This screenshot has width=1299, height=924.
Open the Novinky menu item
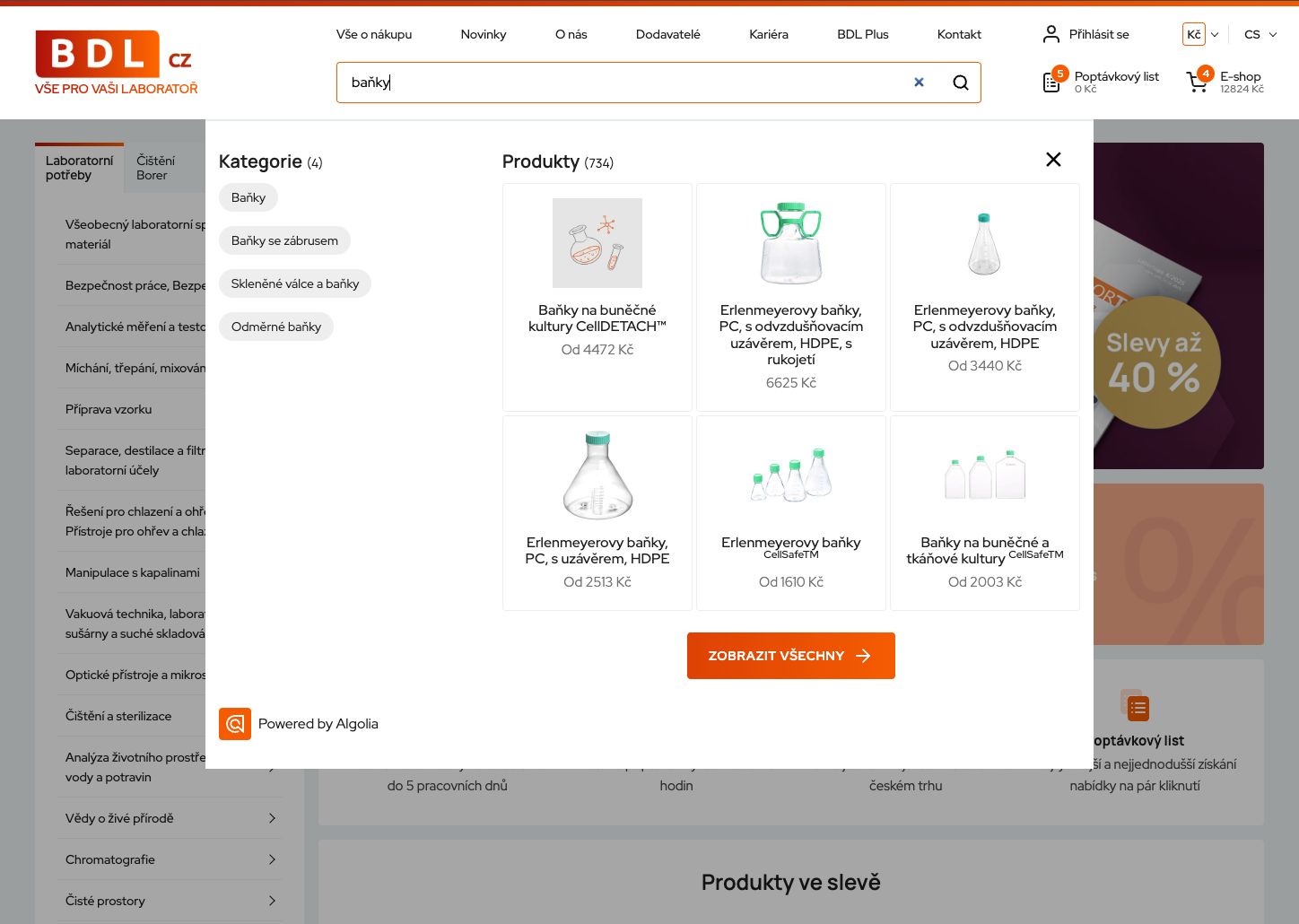click(483, 34)
